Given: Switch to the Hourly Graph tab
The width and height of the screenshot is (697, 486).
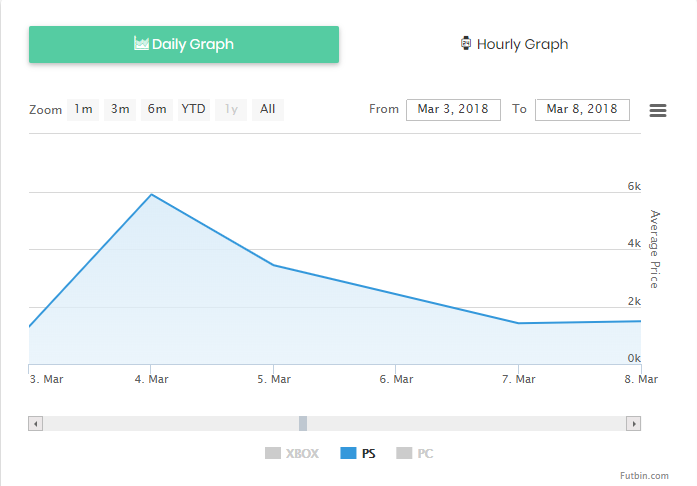Looking at the screenshot, I should pyautogui.click(x=514, y=44).
